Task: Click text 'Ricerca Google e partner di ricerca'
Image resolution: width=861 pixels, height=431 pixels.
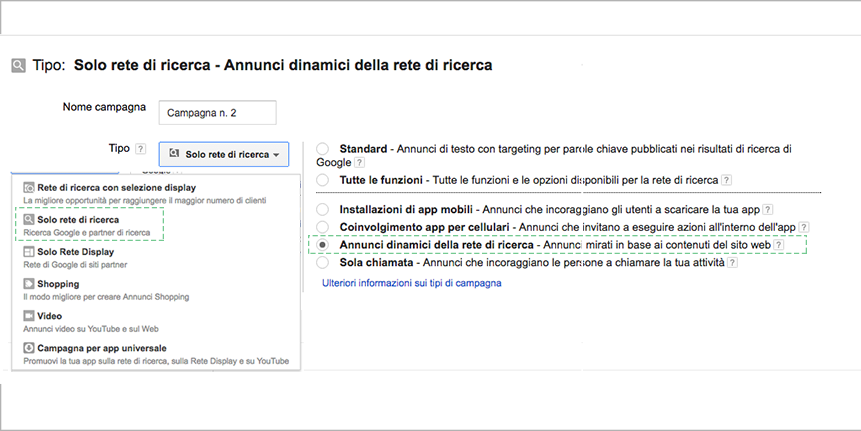Action: (86, 233)
